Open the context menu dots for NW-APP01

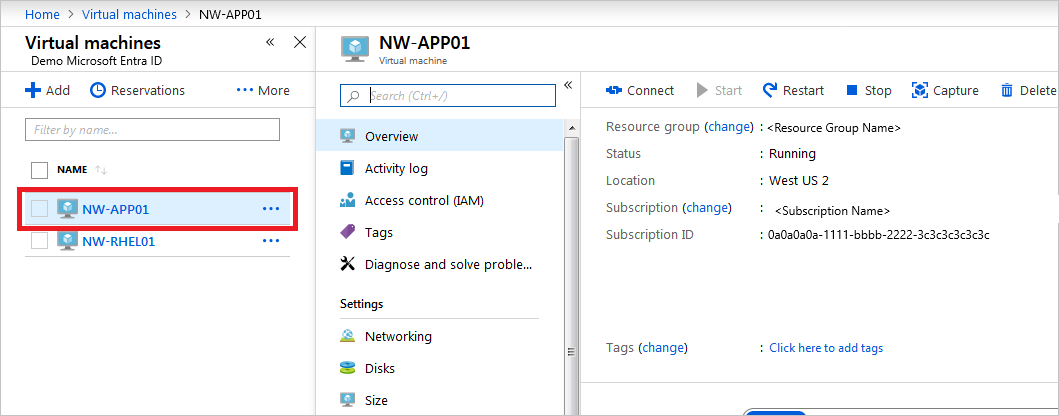coord(271,209)
